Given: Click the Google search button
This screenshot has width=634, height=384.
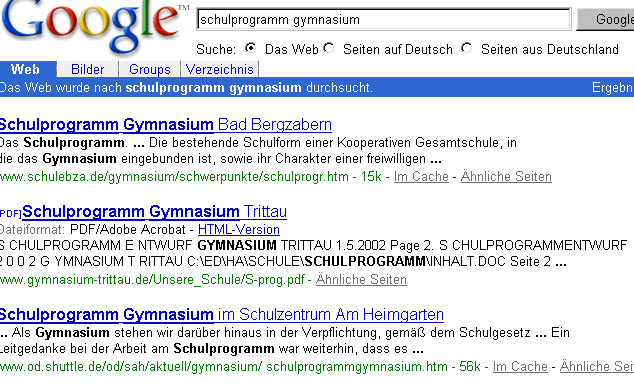Looking at the screenshot, I should pyautogui.click(x=605, y=19).
